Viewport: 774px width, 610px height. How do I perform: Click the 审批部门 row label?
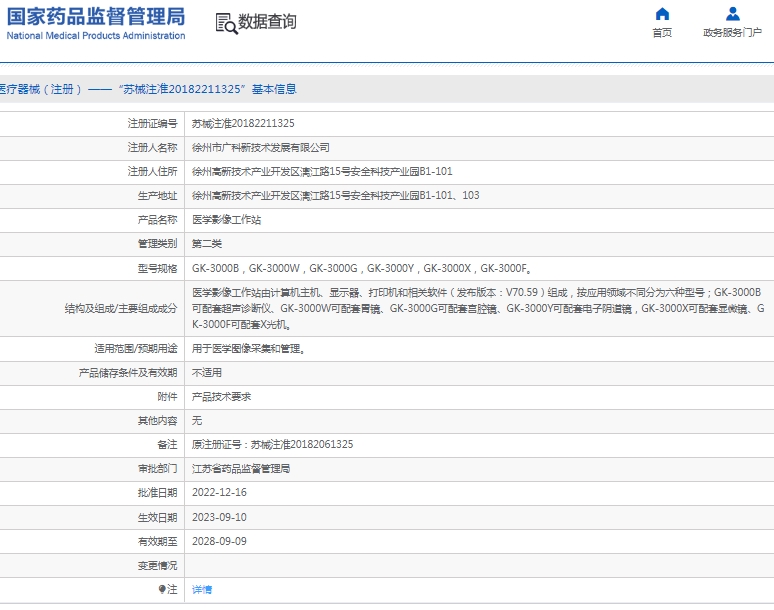pos(157,469)
